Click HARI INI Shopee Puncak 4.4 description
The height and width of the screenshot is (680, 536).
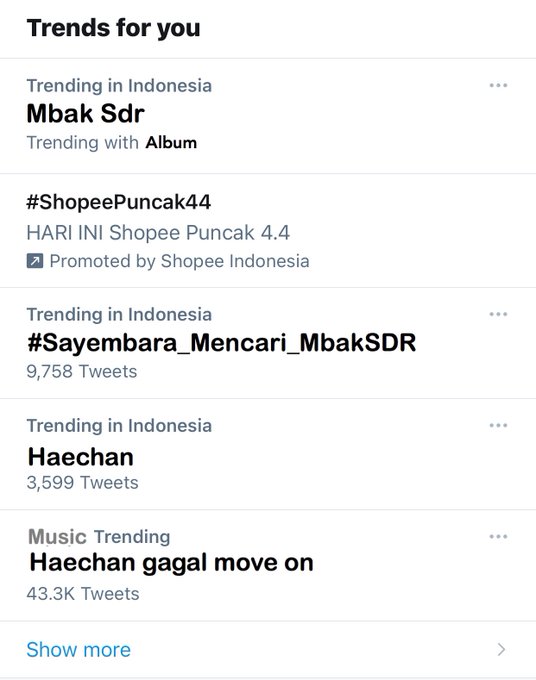pyautogui.click(x=158, y=232)
